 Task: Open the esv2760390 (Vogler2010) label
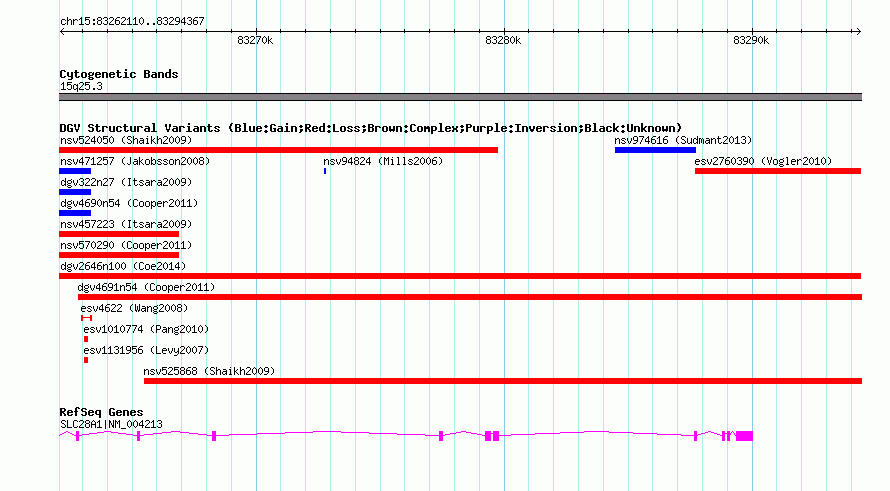click(x=763, y=161)
